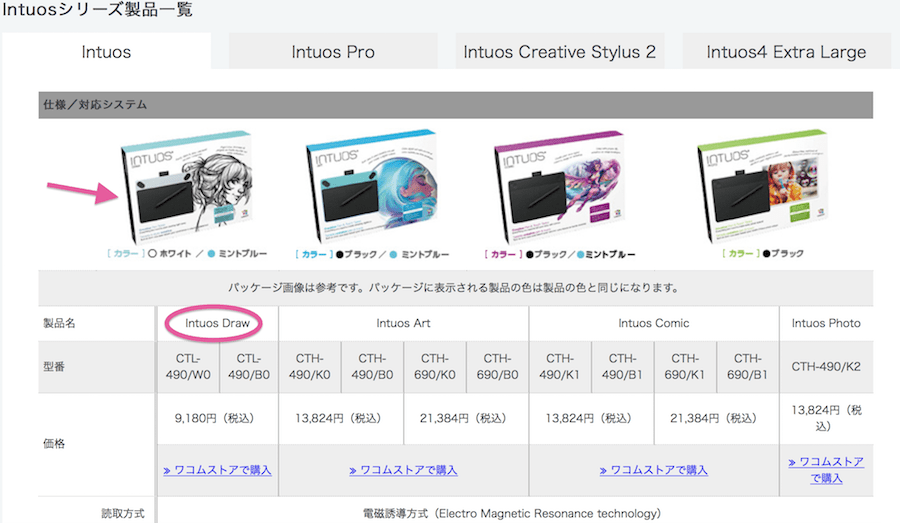Click model number CTH-690/K1
900x523 pixels.
pos(685,367)
